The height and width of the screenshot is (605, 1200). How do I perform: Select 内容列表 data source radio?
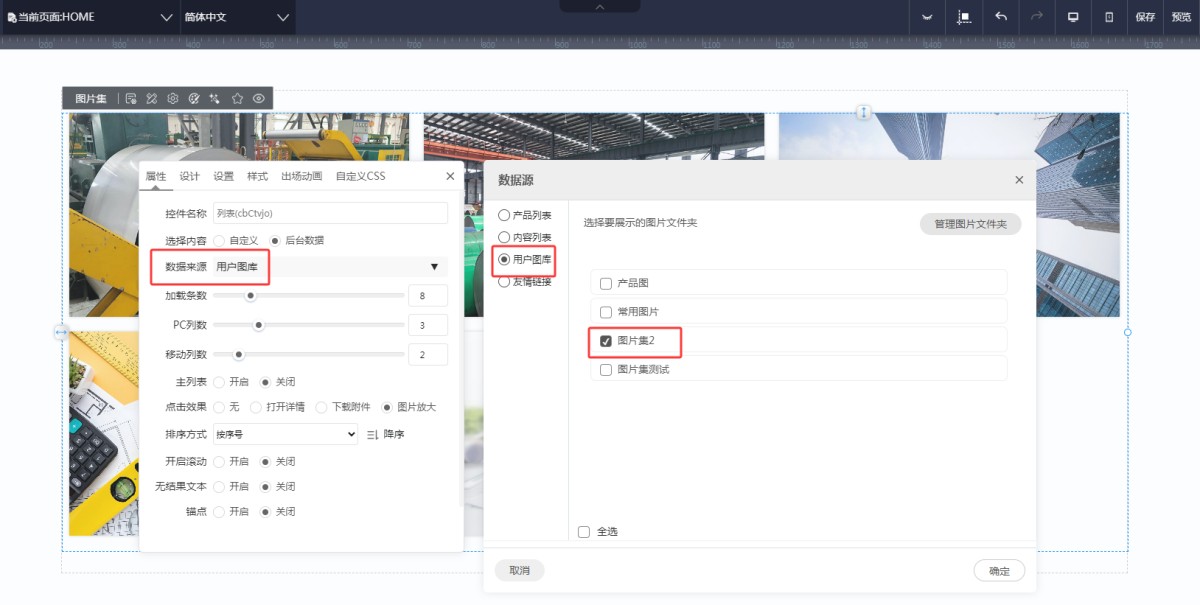coord(504,237)
